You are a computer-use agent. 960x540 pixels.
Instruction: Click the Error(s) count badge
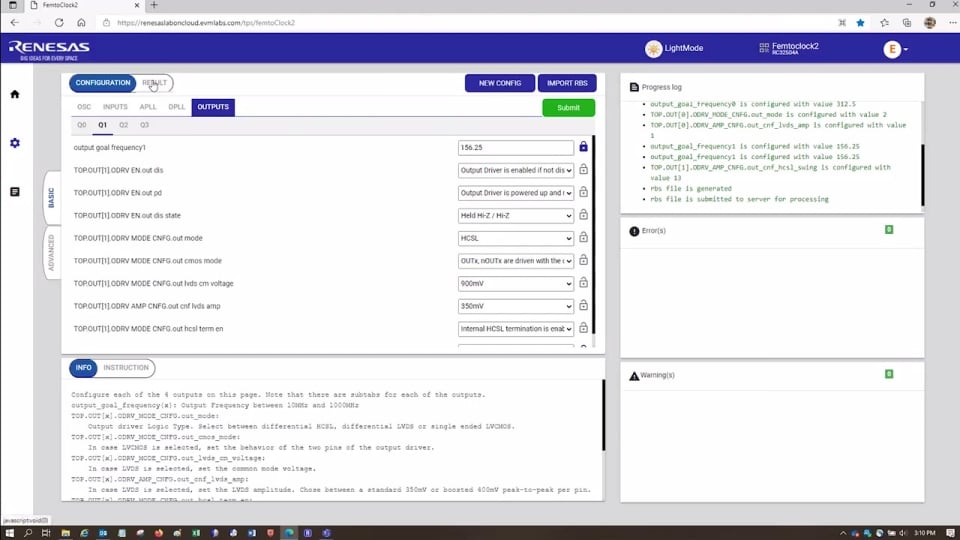tap(889, 230)
